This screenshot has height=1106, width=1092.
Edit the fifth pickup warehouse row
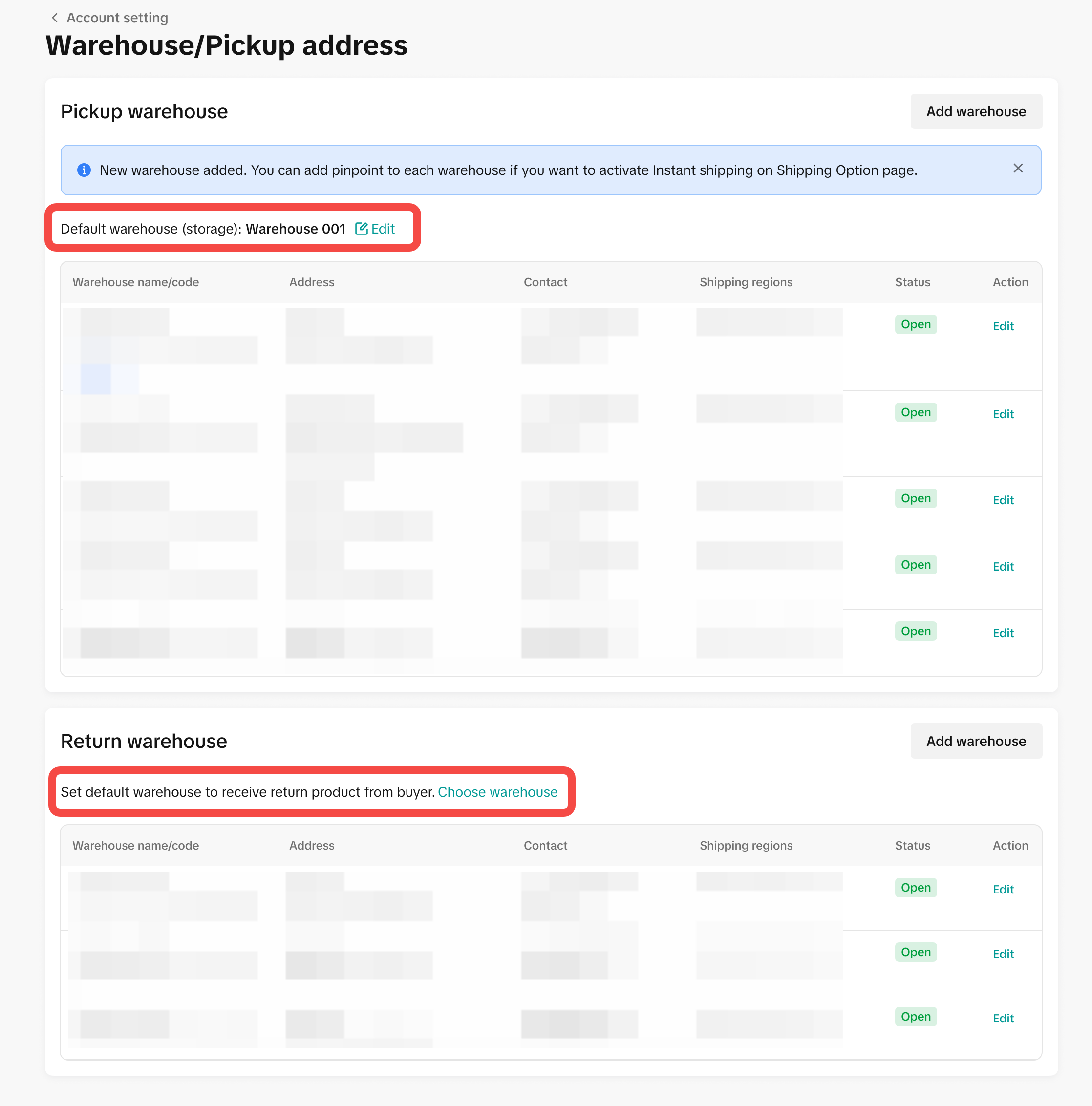(x=1003, y=633)
